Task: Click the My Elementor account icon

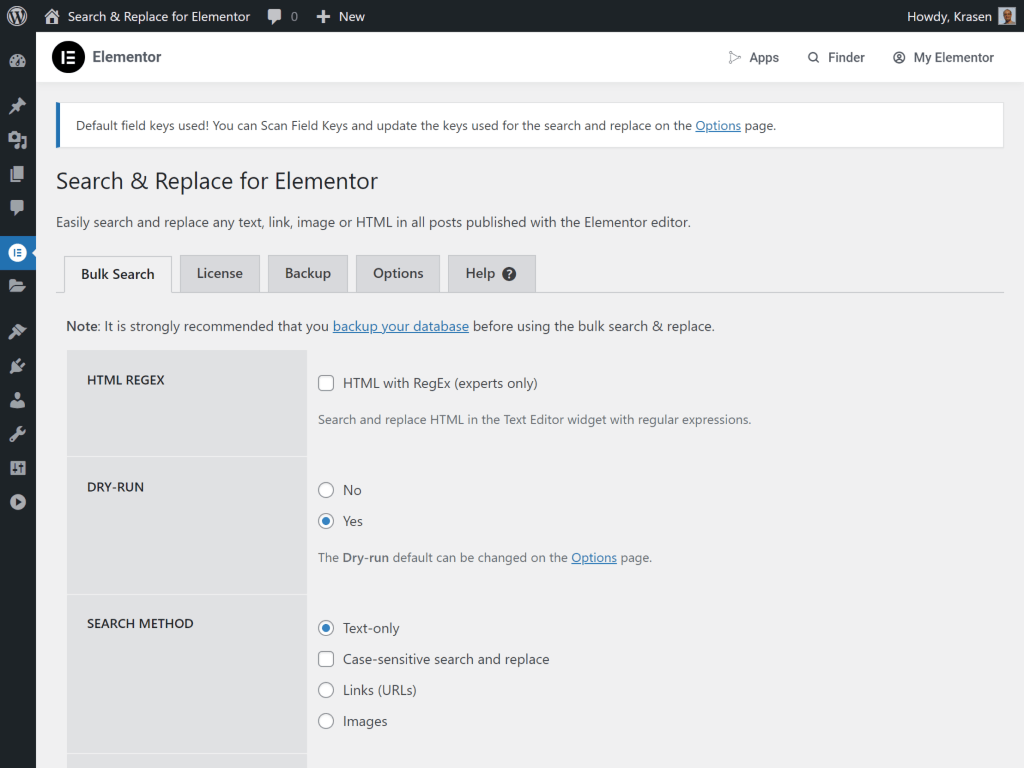Action: [899, 57]
